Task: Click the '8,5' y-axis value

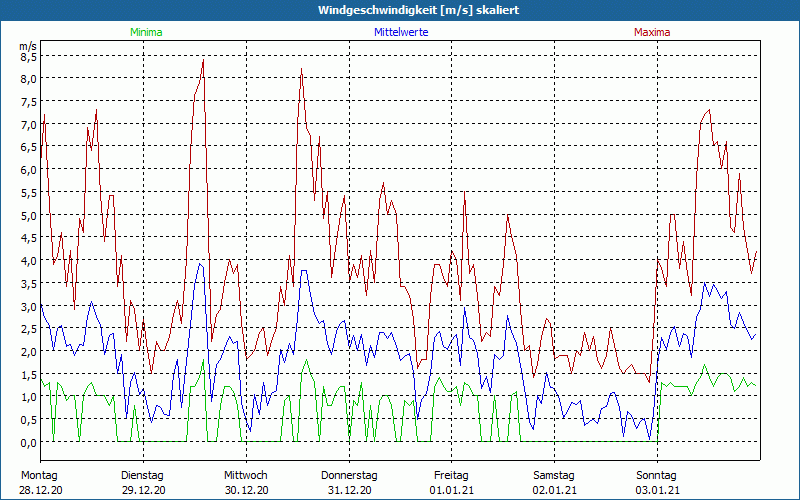Action: pos(29,56)
